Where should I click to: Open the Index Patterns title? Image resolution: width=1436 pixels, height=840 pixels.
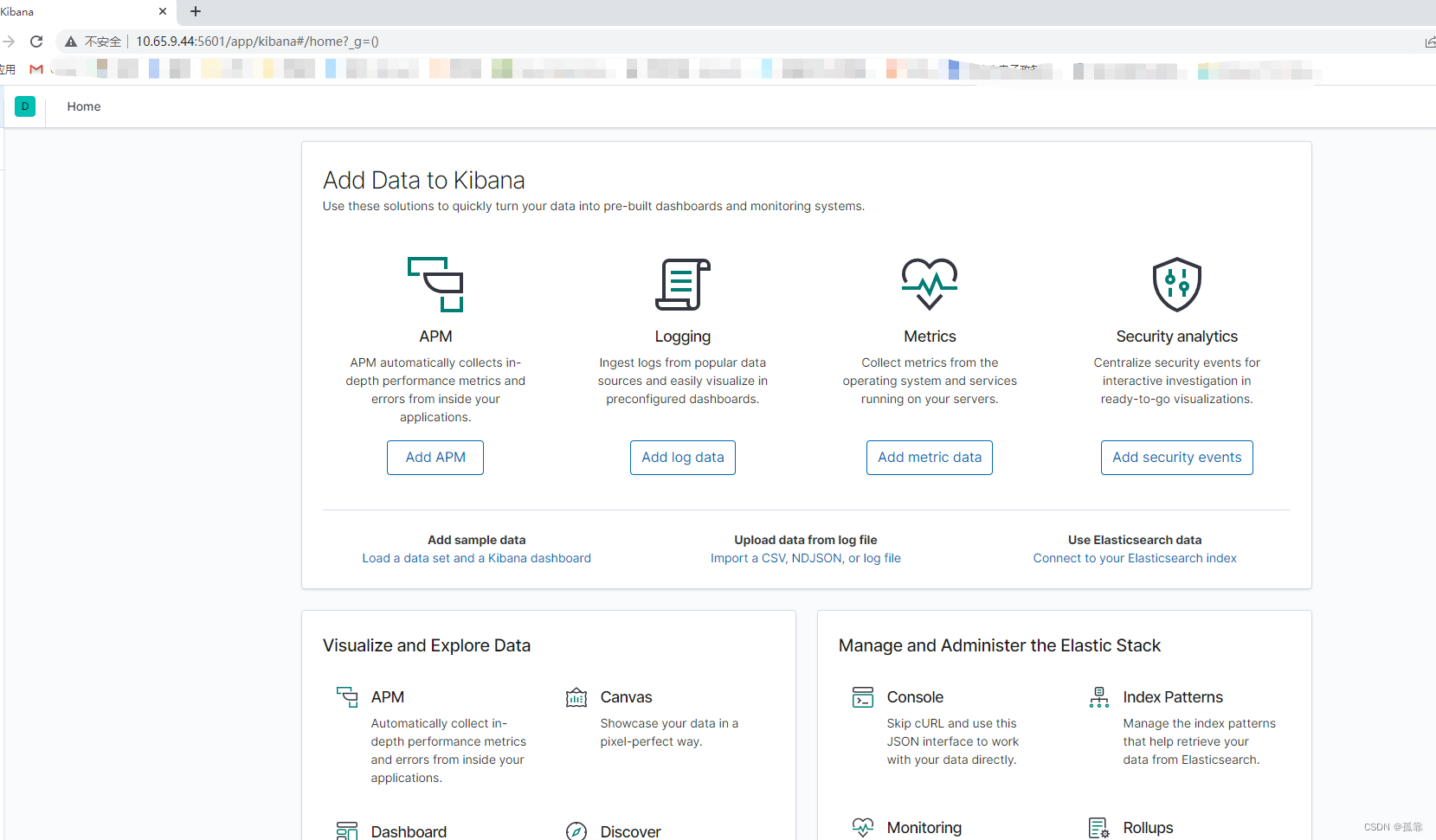[1173, 697]
